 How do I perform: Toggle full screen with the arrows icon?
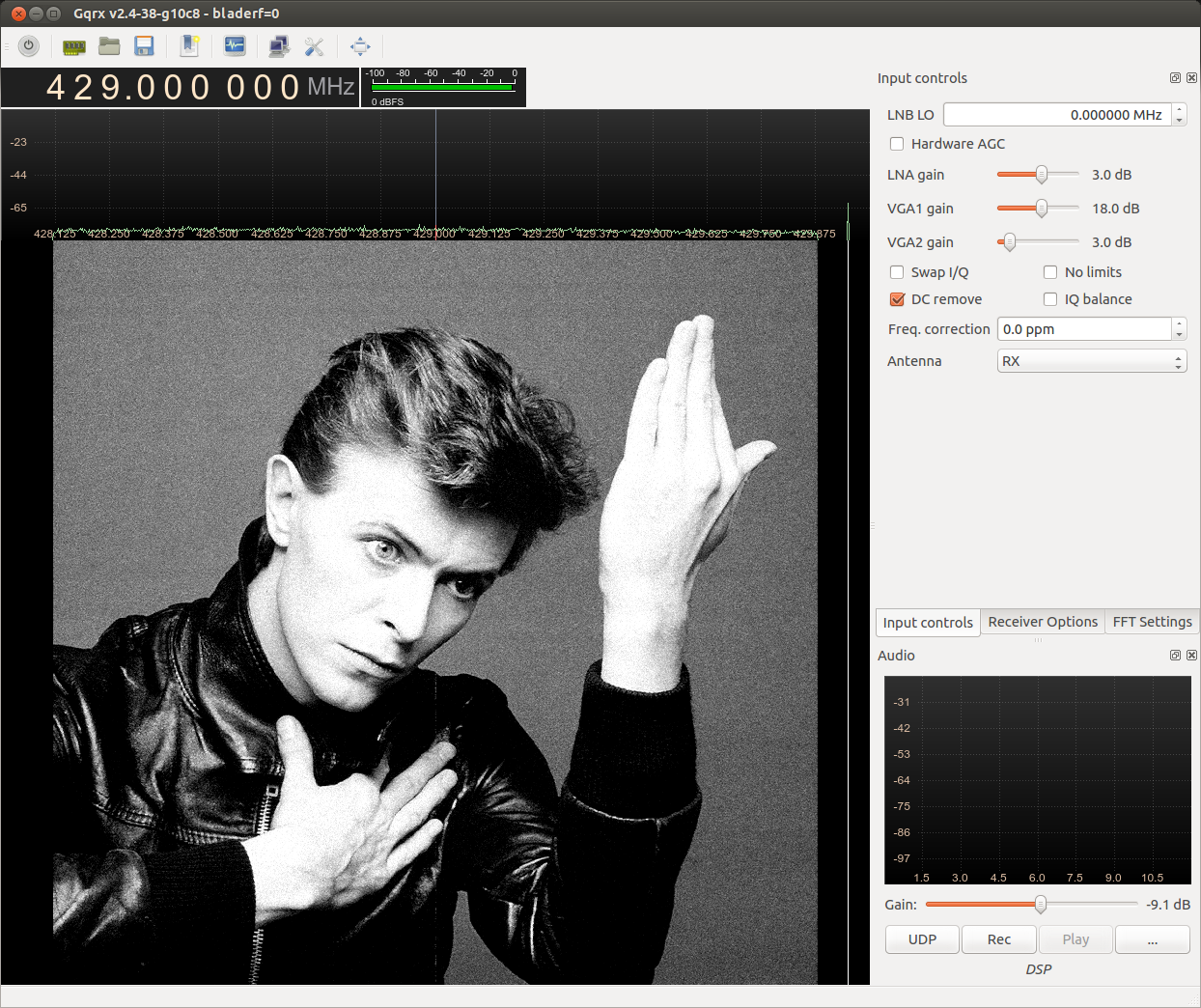click(360, 46)
